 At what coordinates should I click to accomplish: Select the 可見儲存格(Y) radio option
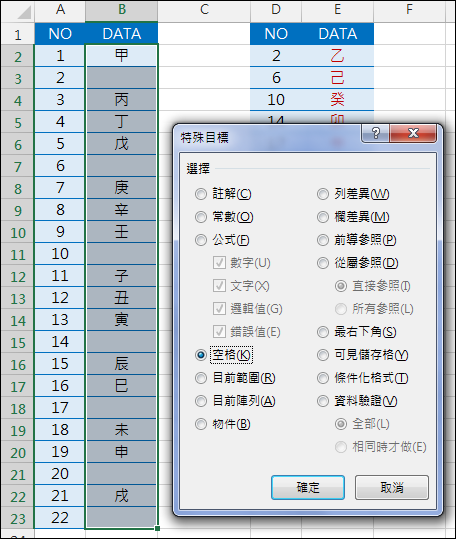[323, 355]
